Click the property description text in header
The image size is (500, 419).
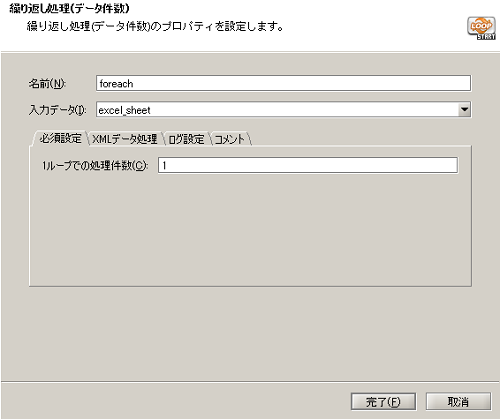pyautogui.click(x=155, y=26)
